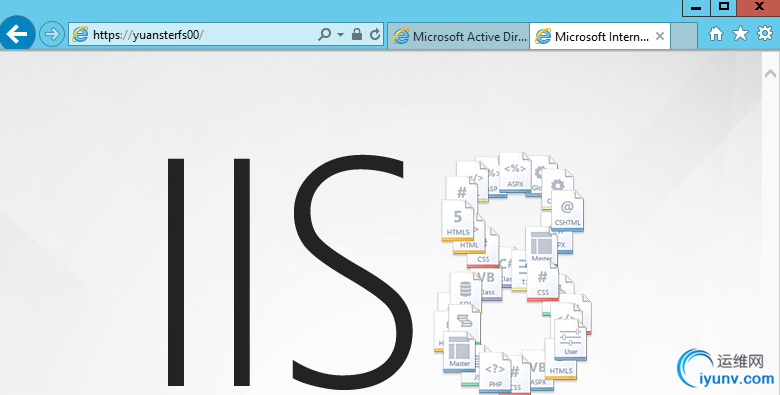Image resolution: width=780 pixels, height=395 pixels.
Task: Go to Home page icon
Action: pos(716,34)
